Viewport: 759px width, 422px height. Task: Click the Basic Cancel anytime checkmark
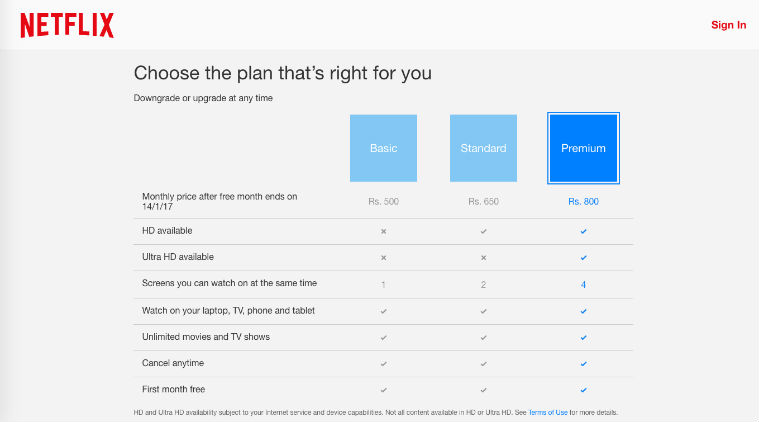pos(383,363)
